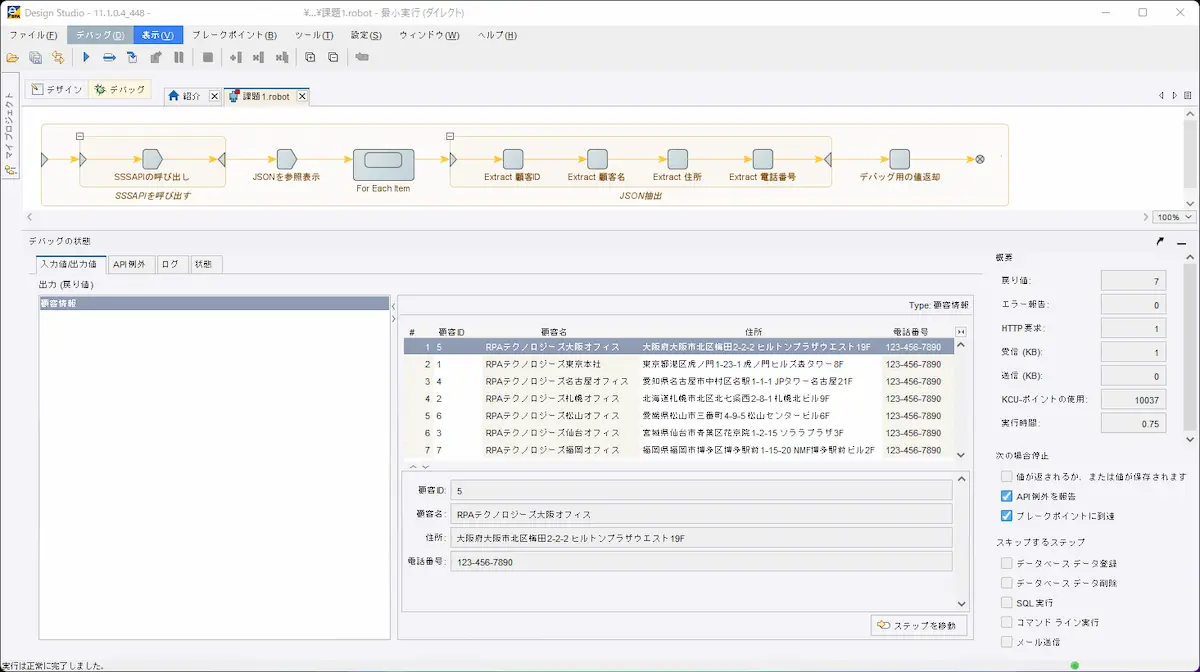Click the up arrow above detail fields
The height and width of the screenshot is (672, 1200).
point(413,466)
